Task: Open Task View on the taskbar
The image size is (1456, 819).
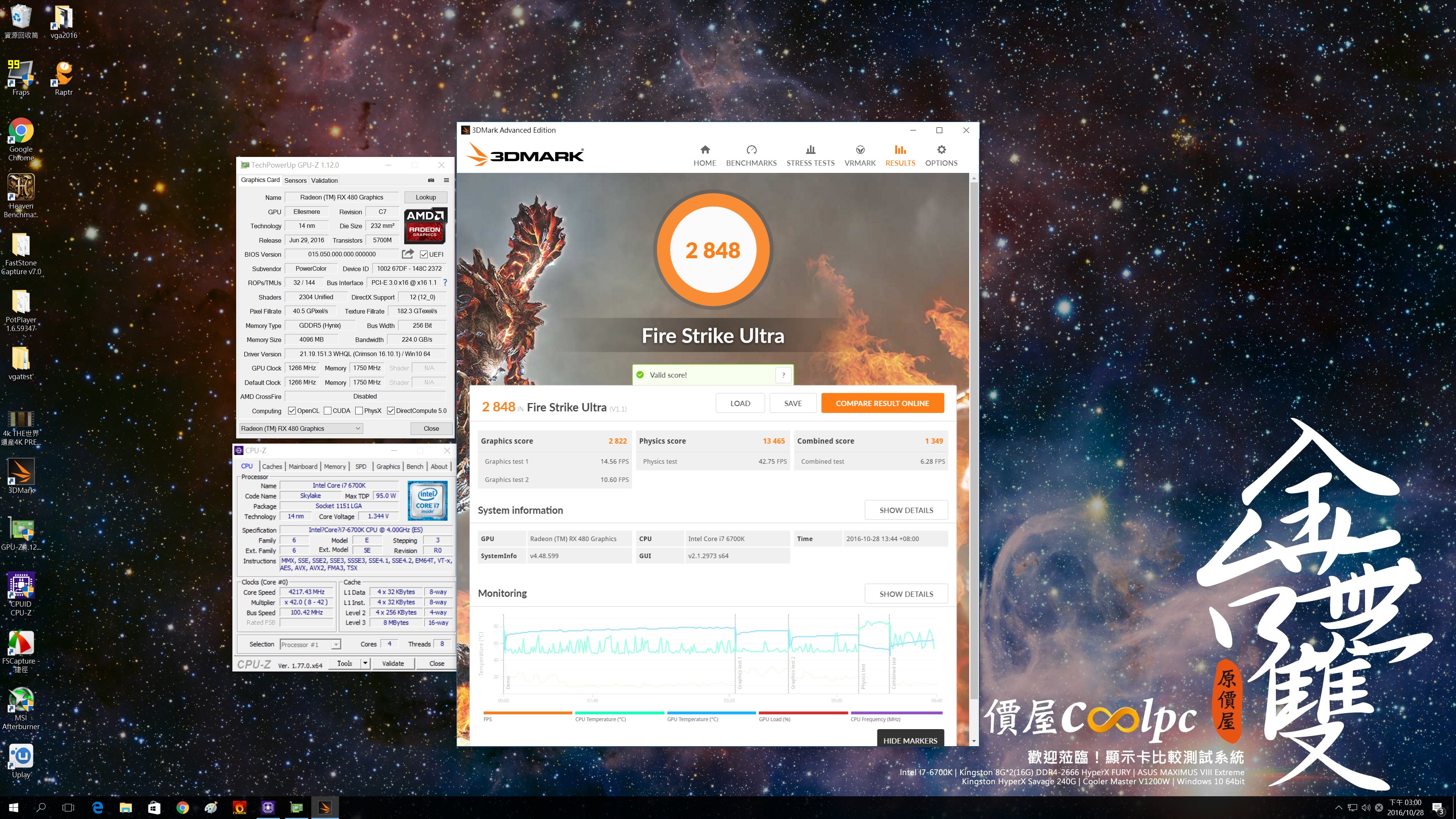Action: [x=68, y=808]
